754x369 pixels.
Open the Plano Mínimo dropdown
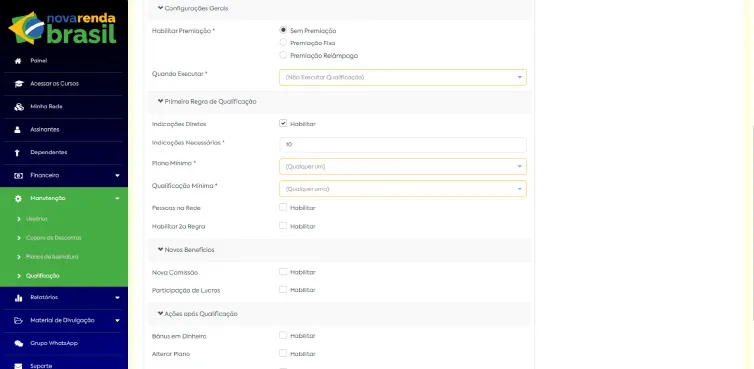403,166
